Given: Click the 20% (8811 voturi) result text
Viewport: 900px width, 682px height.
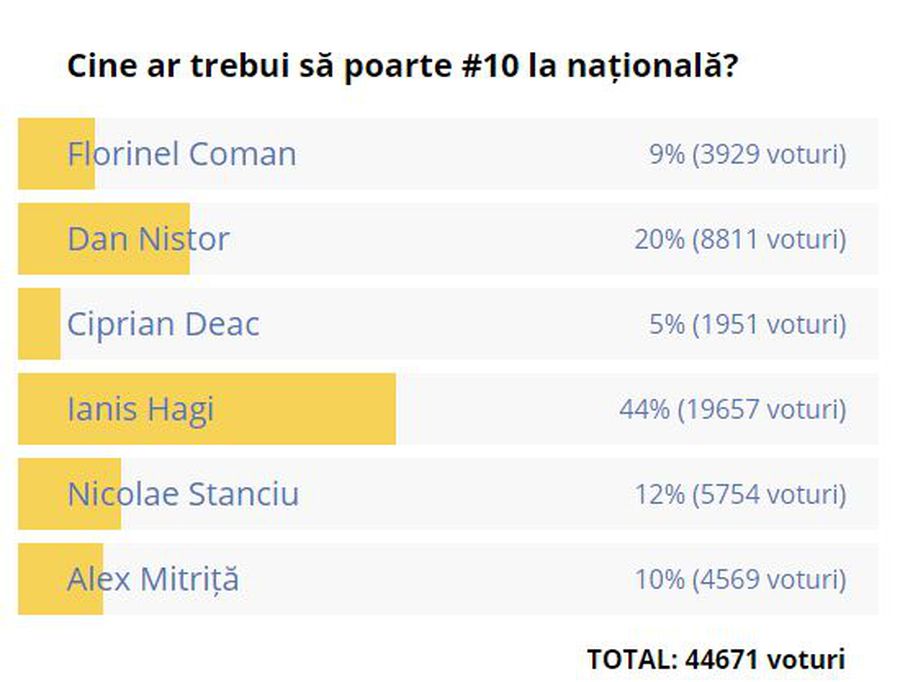Looking at the screenshot, I should click(740, 239).
